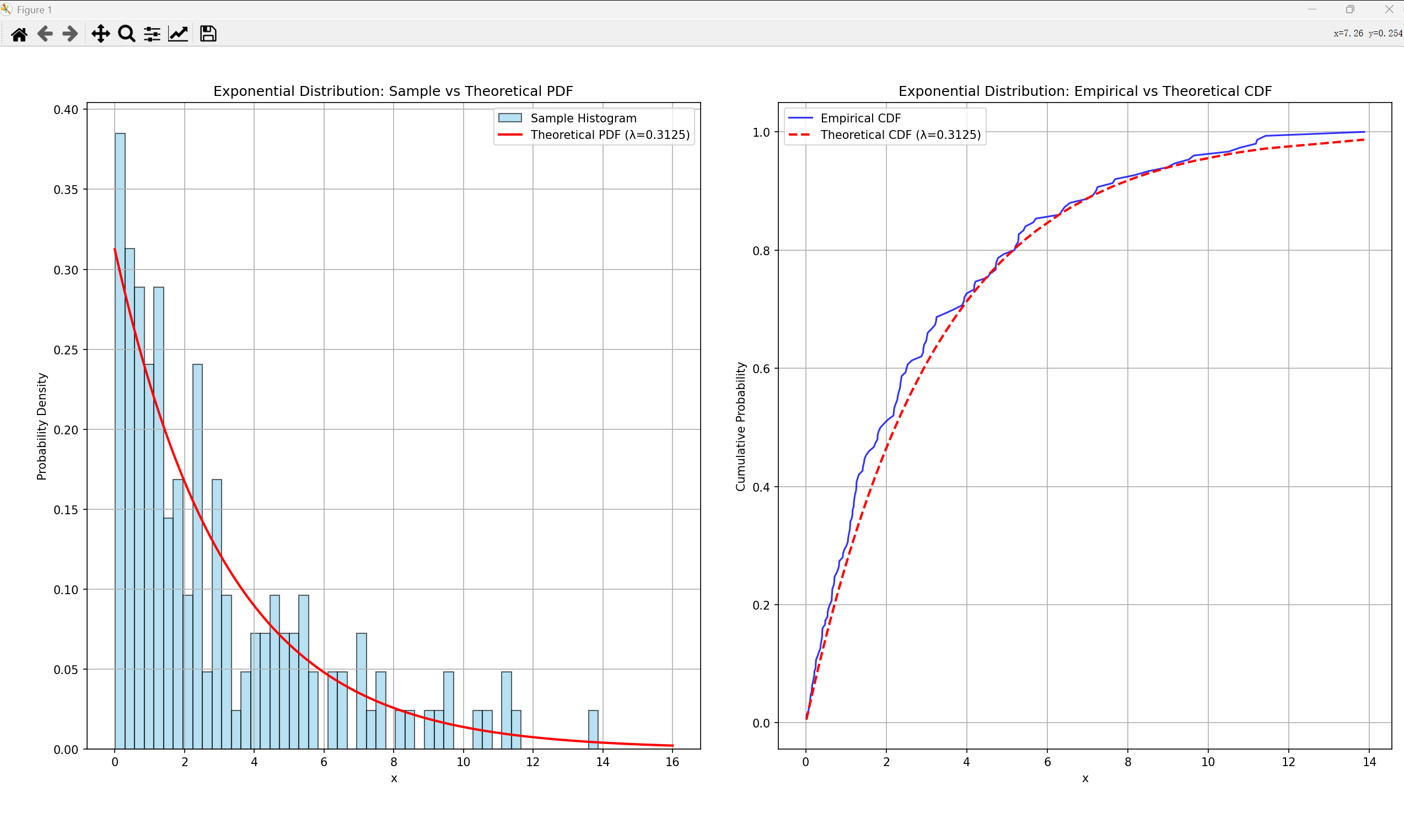The height and width of the screenshot is (840, 1404).
Task: Click the Theoretical PDF legend label
Action: (x=610, y=134)
